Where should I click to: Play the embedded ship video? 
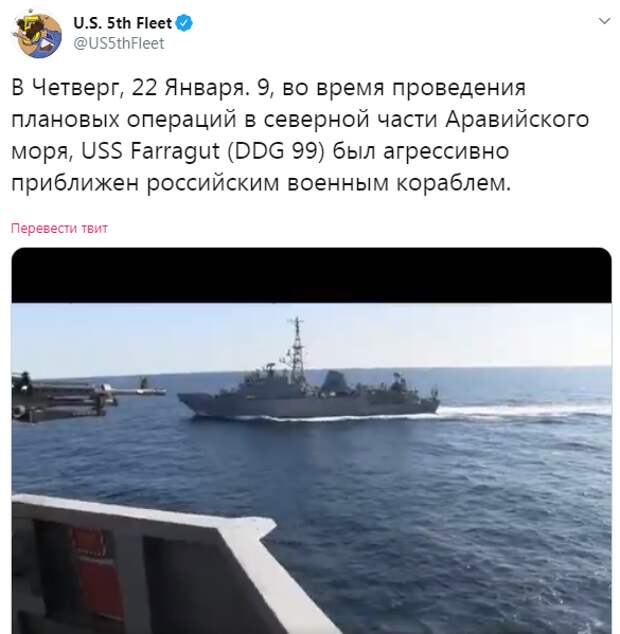pyautogui.click(x=311, y=441)
